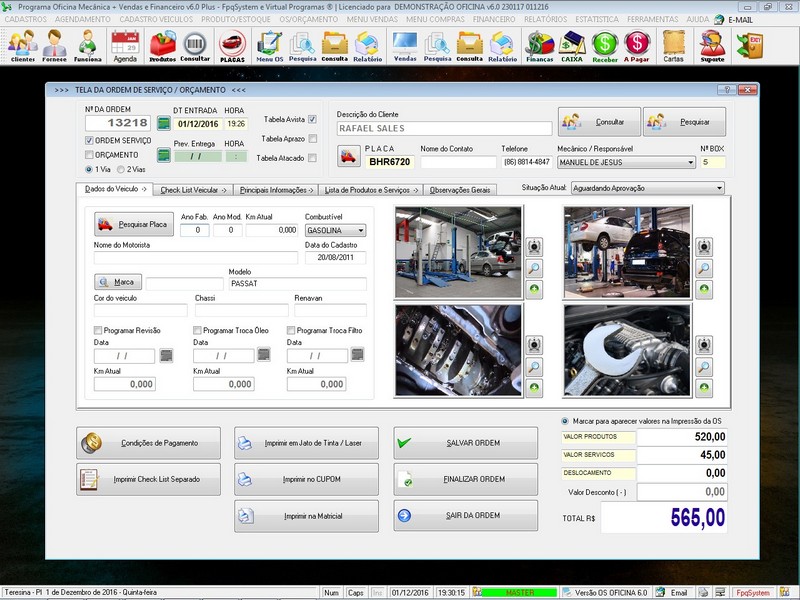This screenshot has height=600, width=800.
Task: Open the CAIXA cash register icon
Action: [x=572, y=44]
